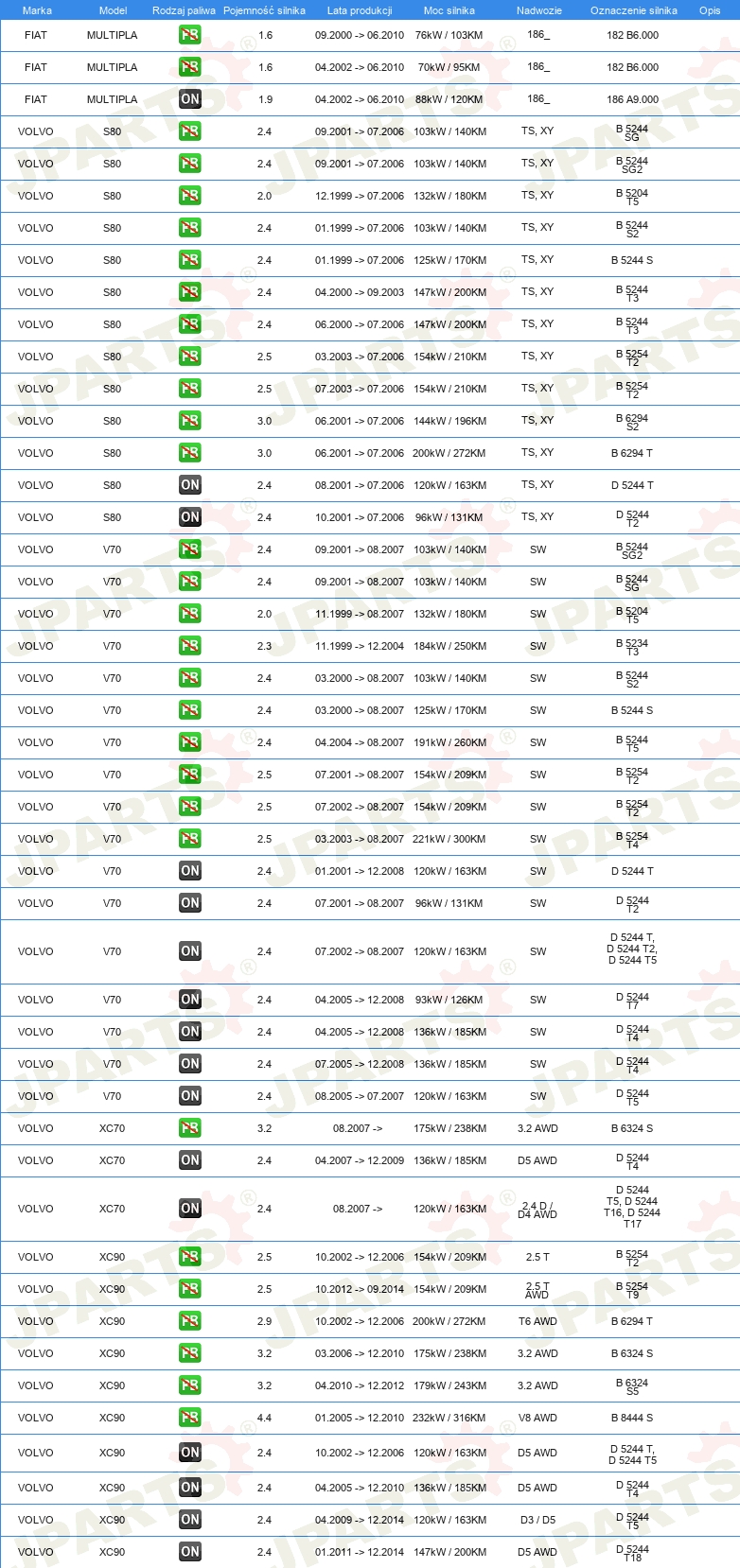Click the PB fuel icon for Volvo XC70 3.2
740x1568 pixels.
pyautogui.click(x=190, y=1128)
